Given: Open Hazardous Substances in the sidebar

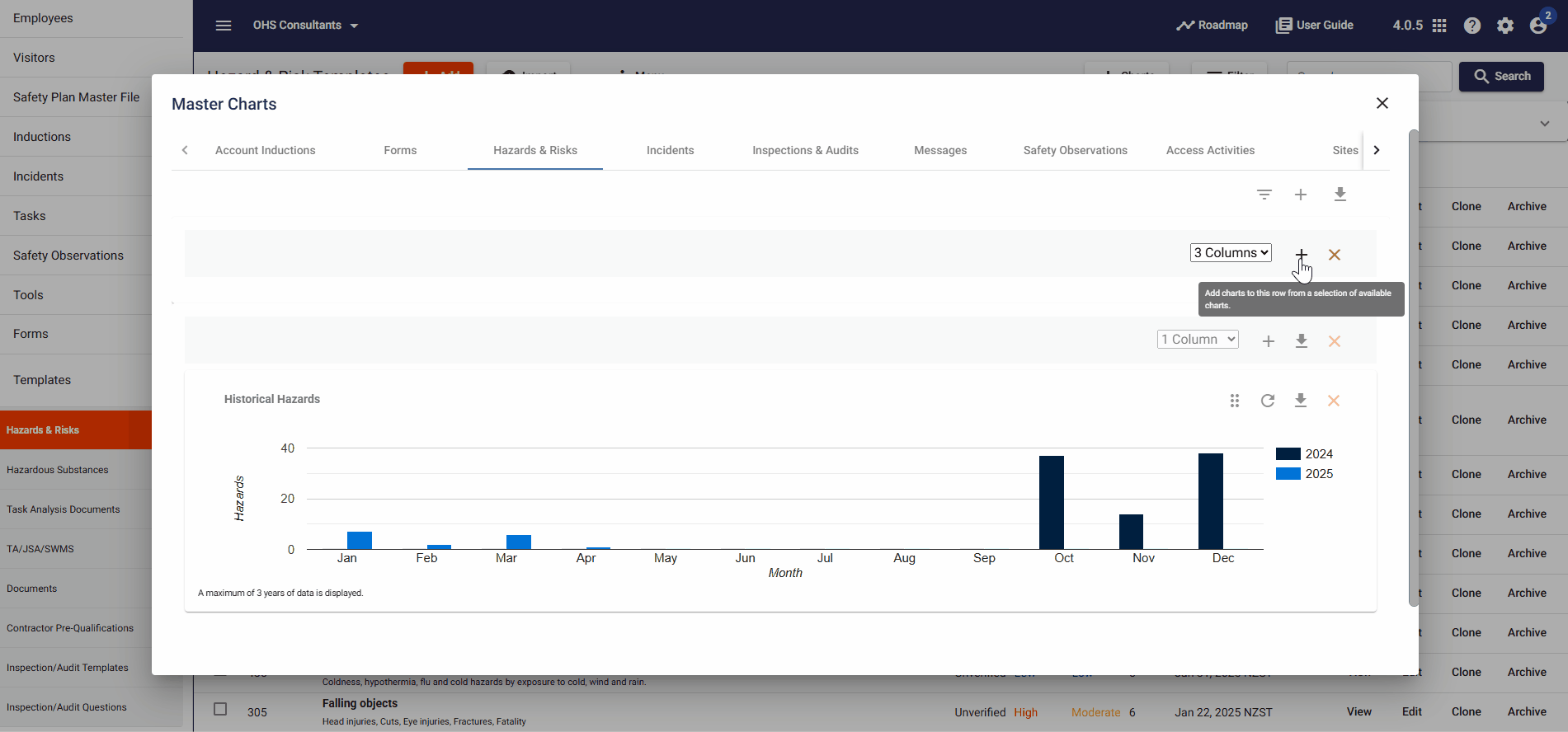Looking at the screenshot, I should [58, 470].
